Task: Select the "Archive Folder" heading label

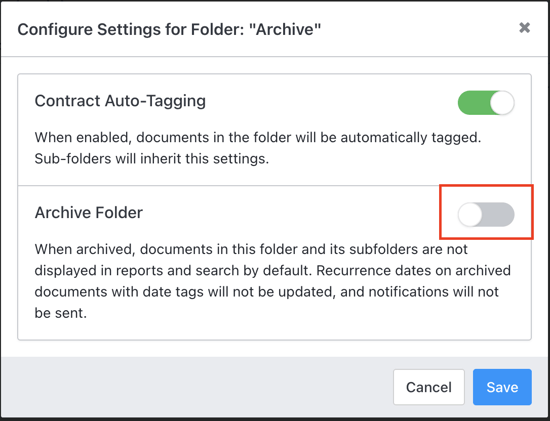Action: click(89, 213)
